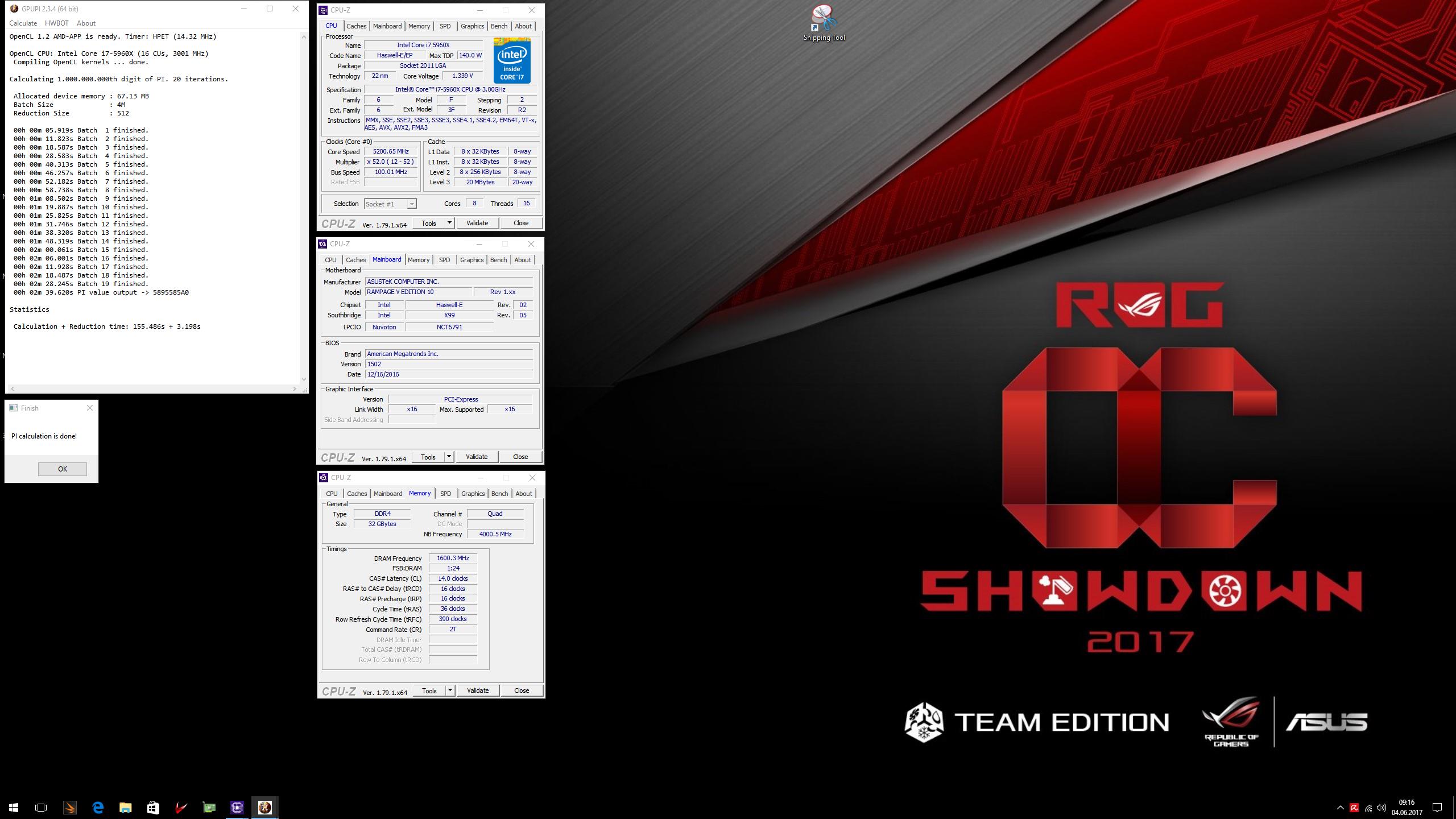Open Tools dropdown arrow in Mainboard CPU-Z window
The image size is (1456, 819).
tap(449, 457)
